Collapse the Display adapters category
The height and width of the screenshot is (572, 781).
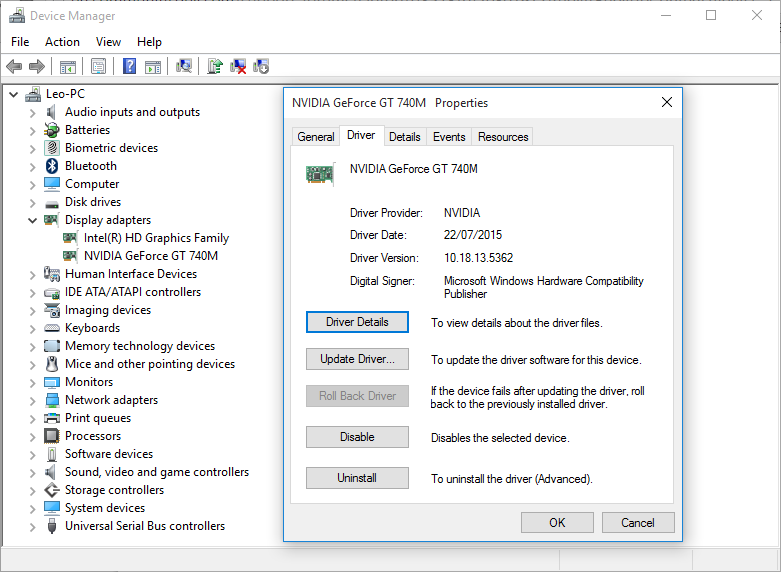click(32, 220)
